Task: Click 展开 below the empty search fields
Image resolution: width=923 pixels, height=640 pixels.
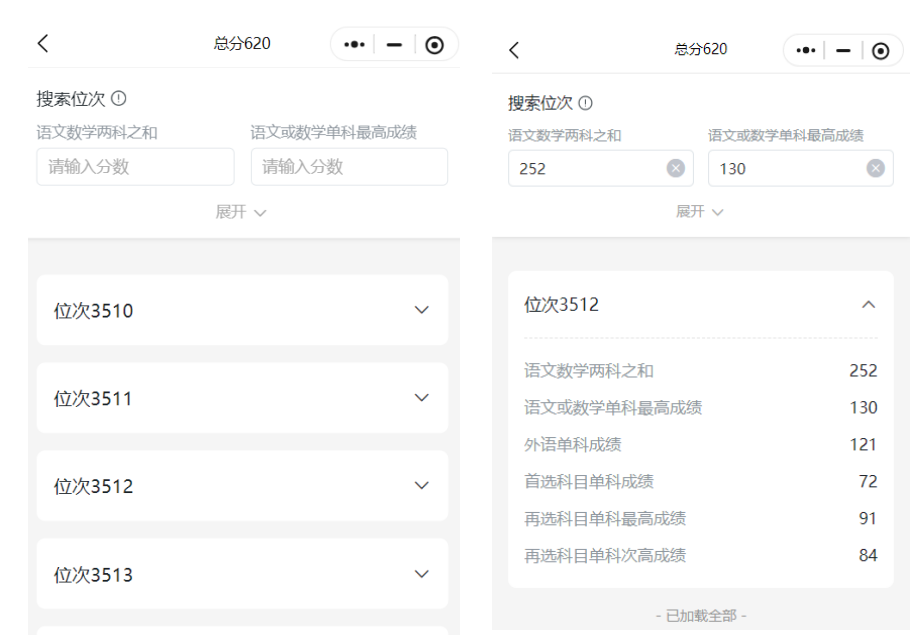Action: (x=241, y=212)
